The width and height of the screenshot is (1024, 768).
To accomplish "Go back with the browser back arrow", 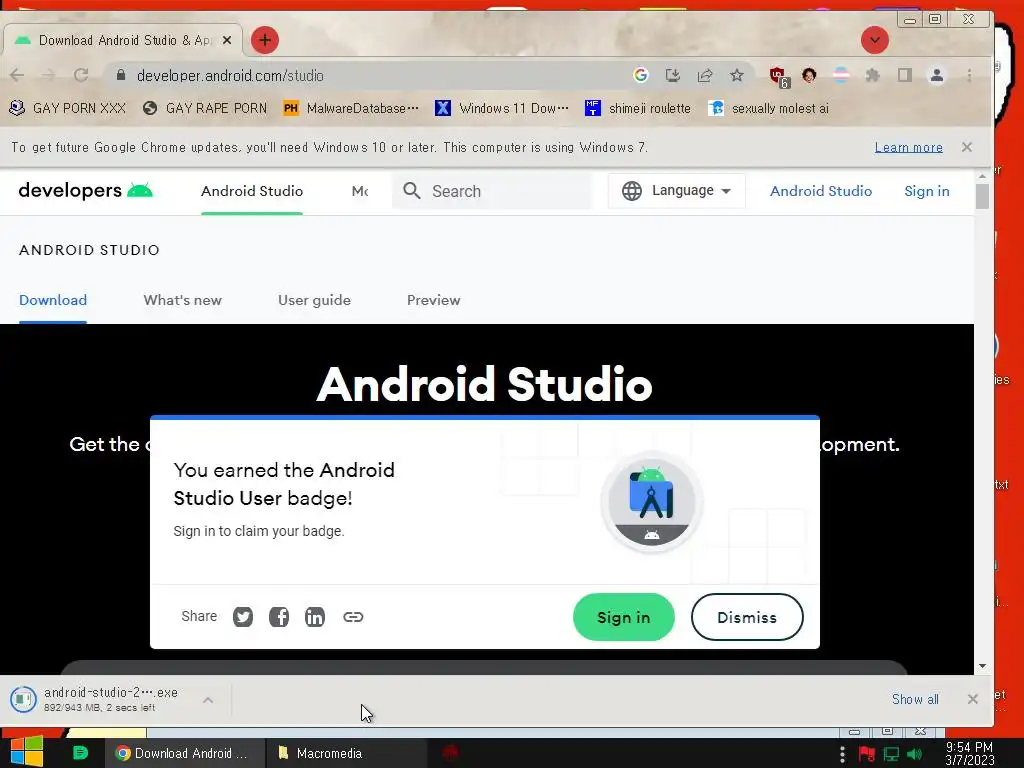I will pyautogui.click(x=18, y=75).
